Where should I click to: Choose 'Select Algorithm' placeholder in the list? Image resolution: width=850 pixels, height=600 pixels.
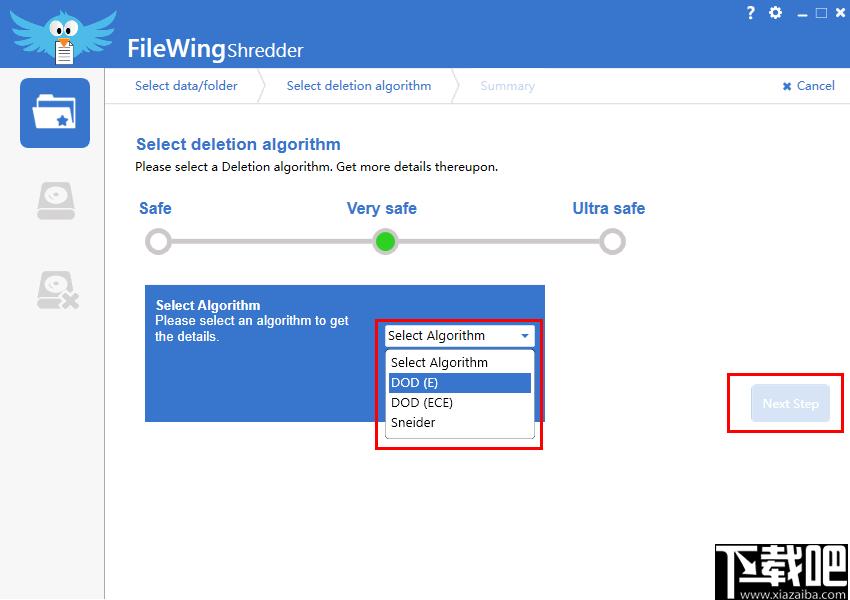460,363
